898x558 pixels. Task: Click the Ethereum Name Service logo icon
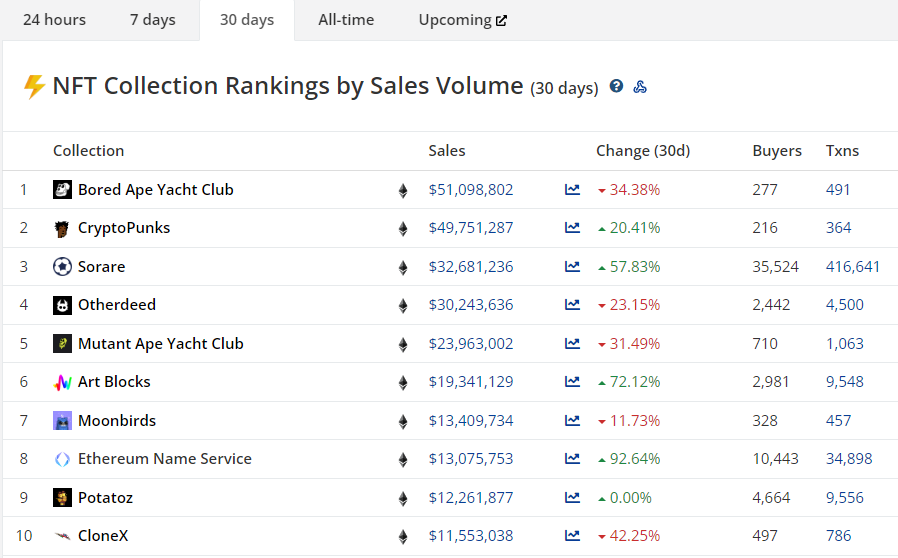coord(62,459)
